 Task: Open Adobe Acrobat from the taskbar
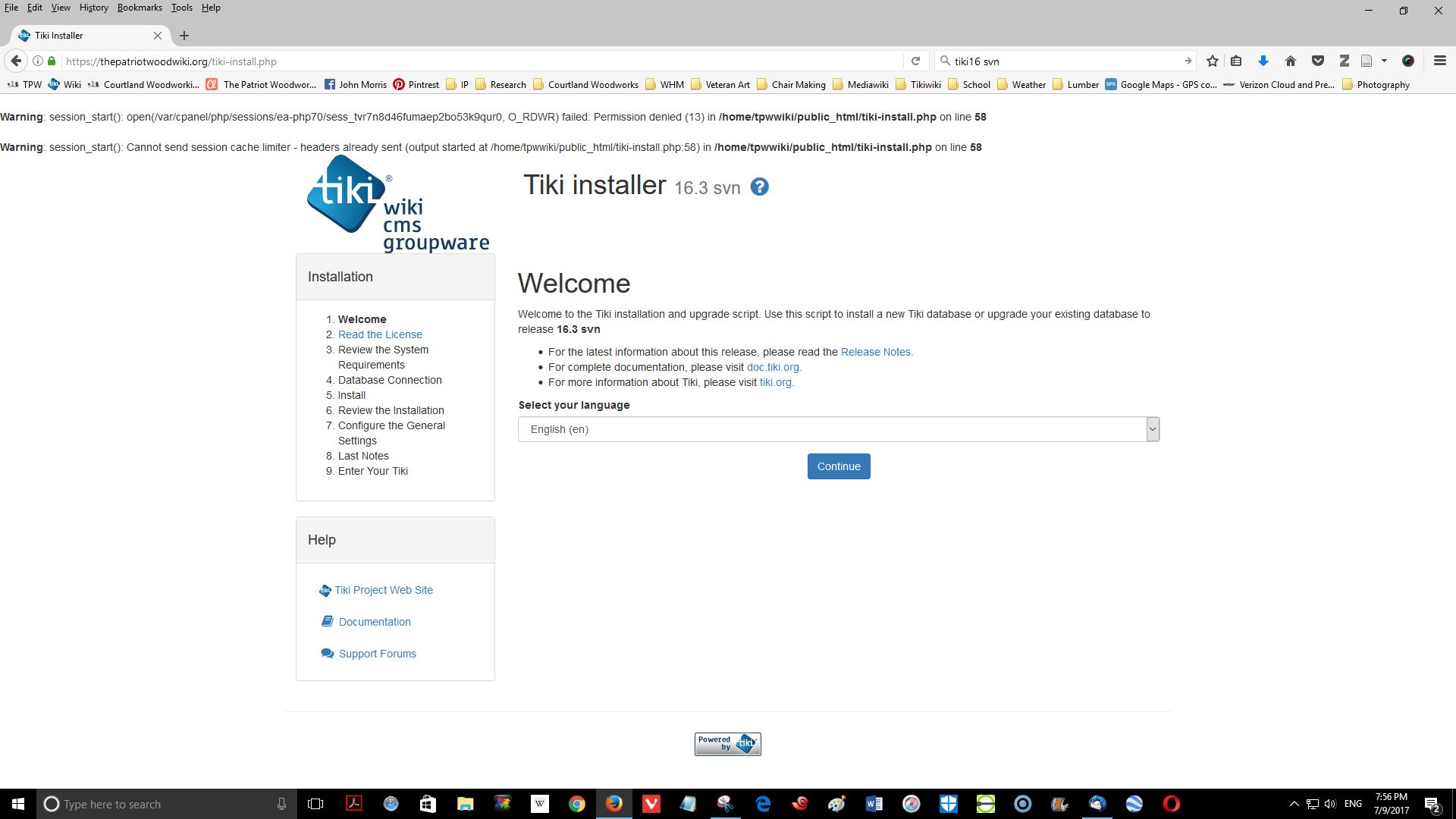pyautogui.click(x=354, y=804)
